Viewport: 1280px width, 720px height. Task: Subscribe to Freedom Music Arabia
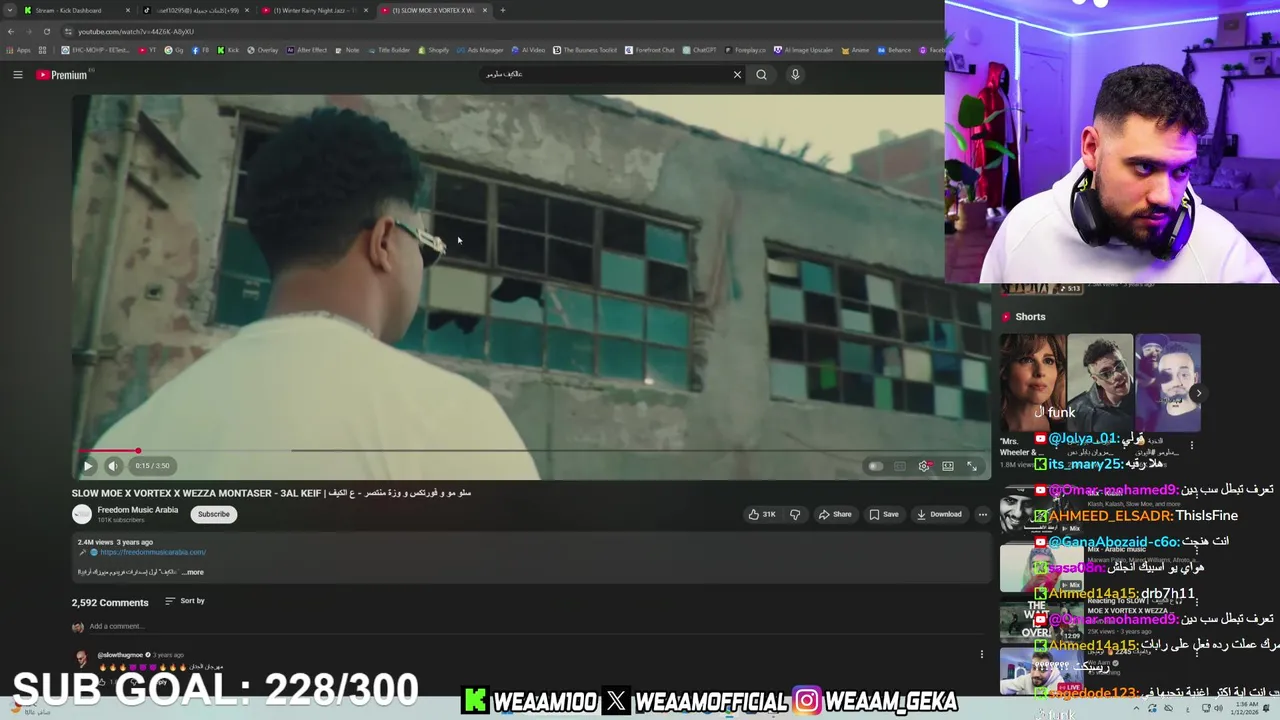pos(213,514)
